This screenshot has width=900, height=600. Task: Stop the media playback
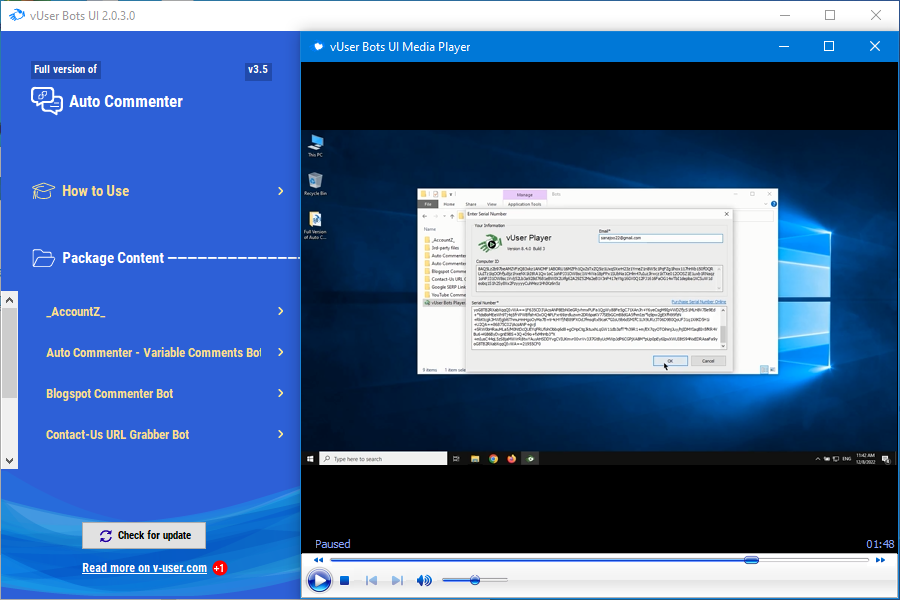344,580
